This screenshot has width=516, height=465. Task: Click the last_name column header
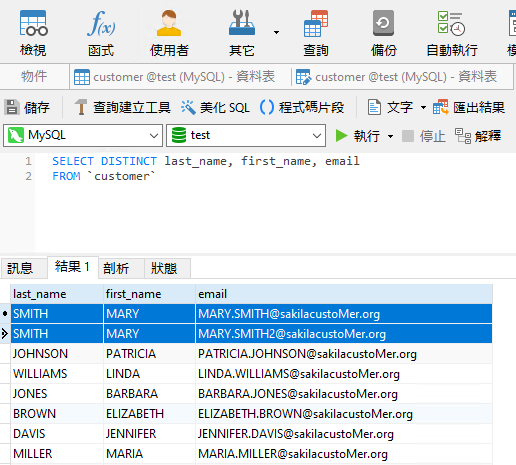tap(57, 294)
